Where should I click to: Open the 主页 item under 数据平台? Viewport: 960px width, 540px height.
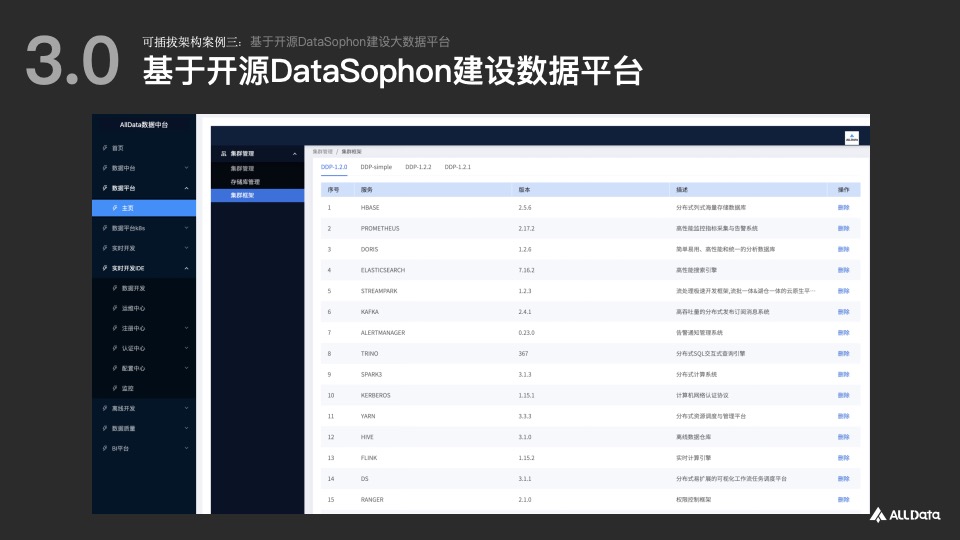click(x=144, y=208)
